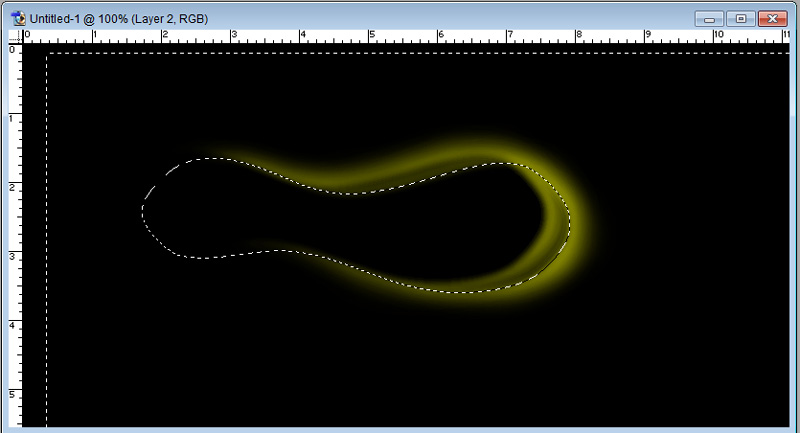Click the ruler origin corner box

[16, 36]
